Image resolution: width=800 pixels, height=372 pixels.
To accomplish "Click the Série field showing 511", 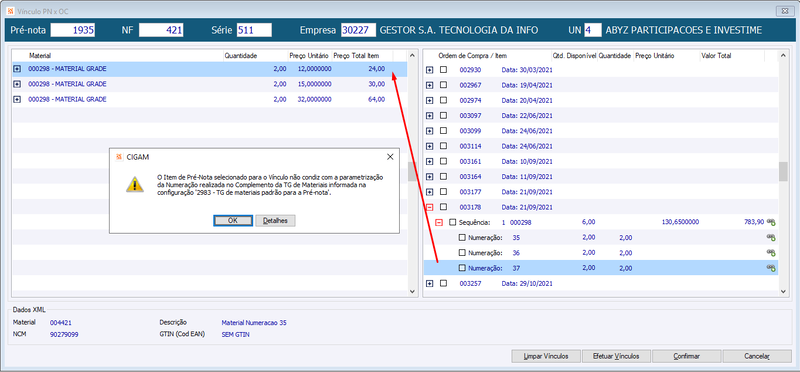I will pos(254,30).
